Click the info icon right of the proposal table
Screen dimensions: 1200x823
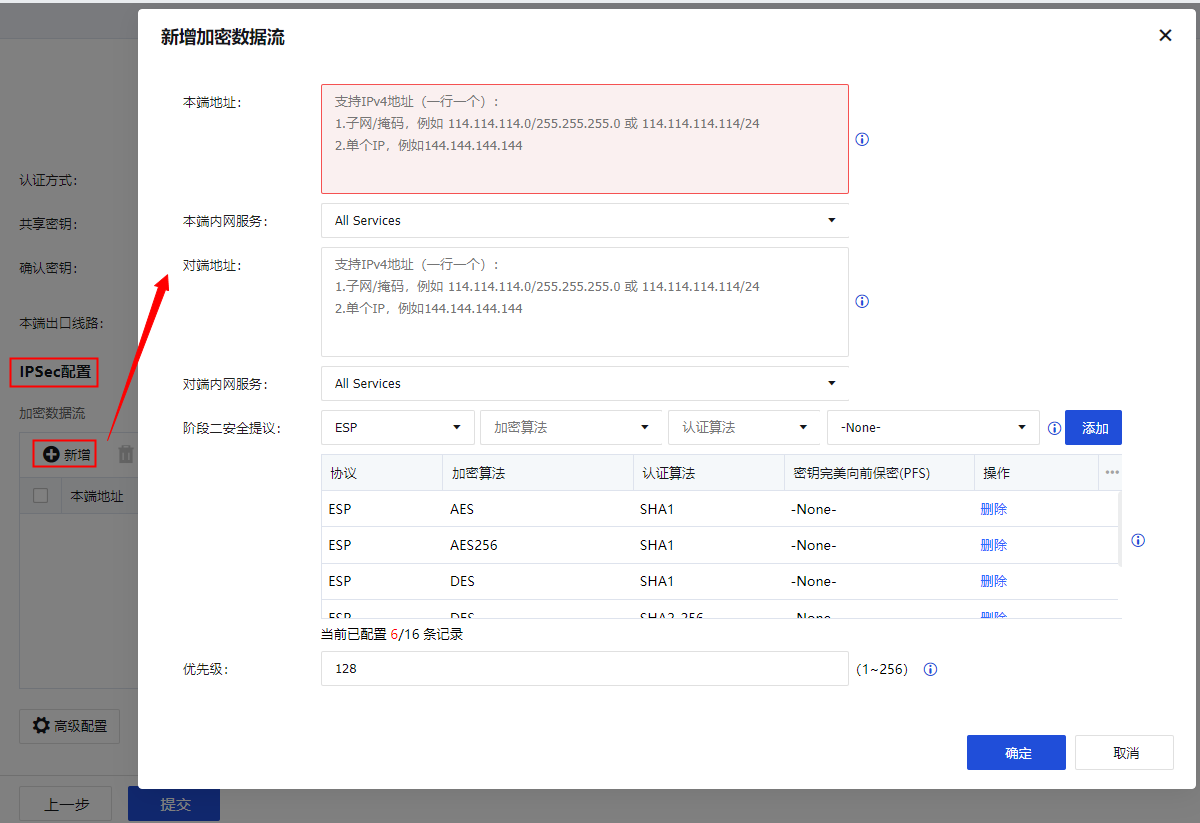click(1138, 540)
